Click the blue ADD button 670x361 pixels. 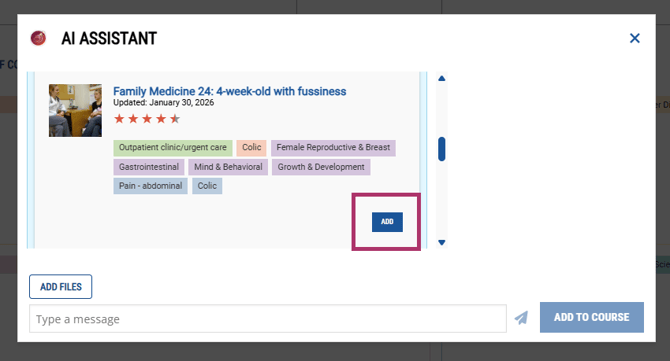click(387, 222)
